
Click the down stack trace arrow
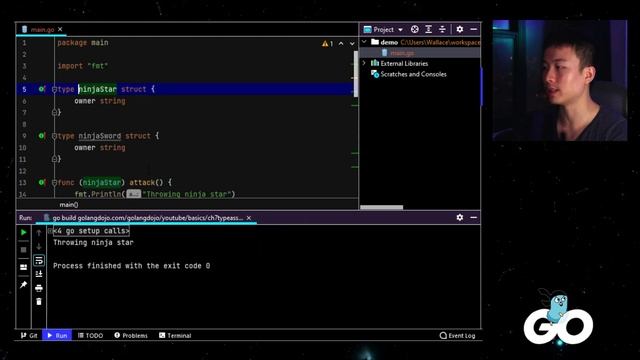[39, 247]
